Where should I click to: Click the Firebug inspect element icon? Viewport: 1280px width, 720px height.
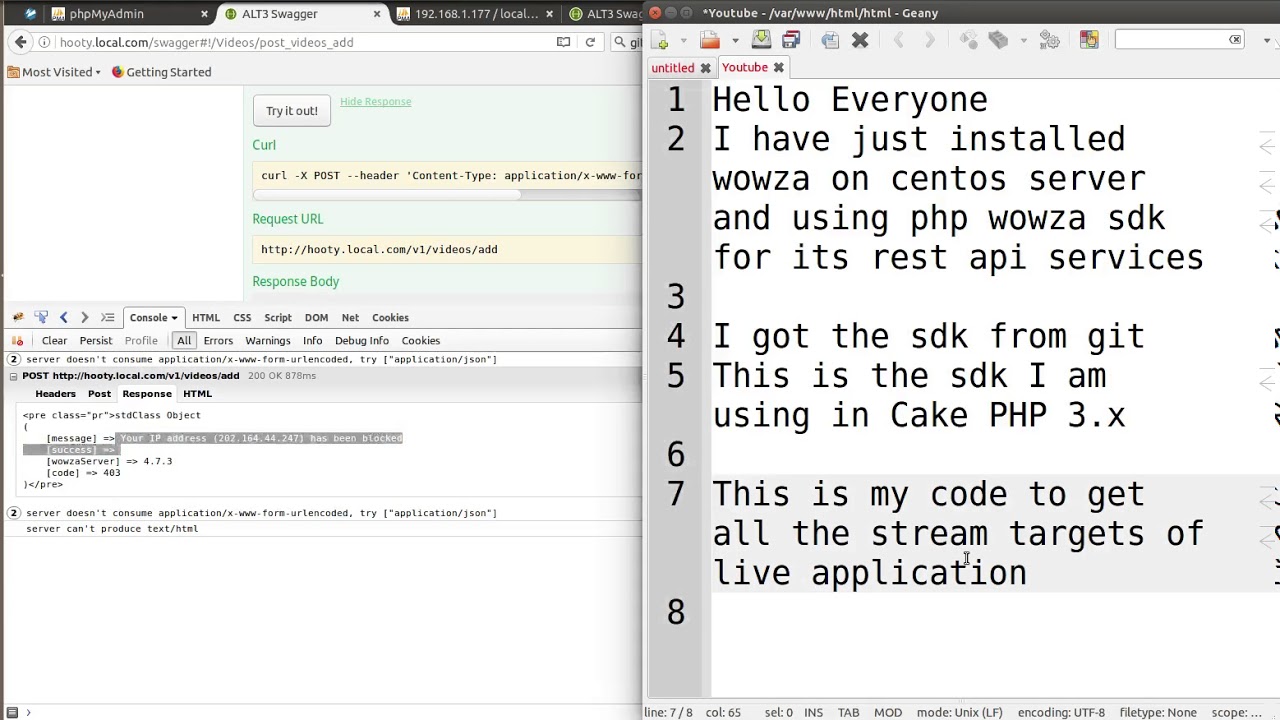(x=41, y=317)
